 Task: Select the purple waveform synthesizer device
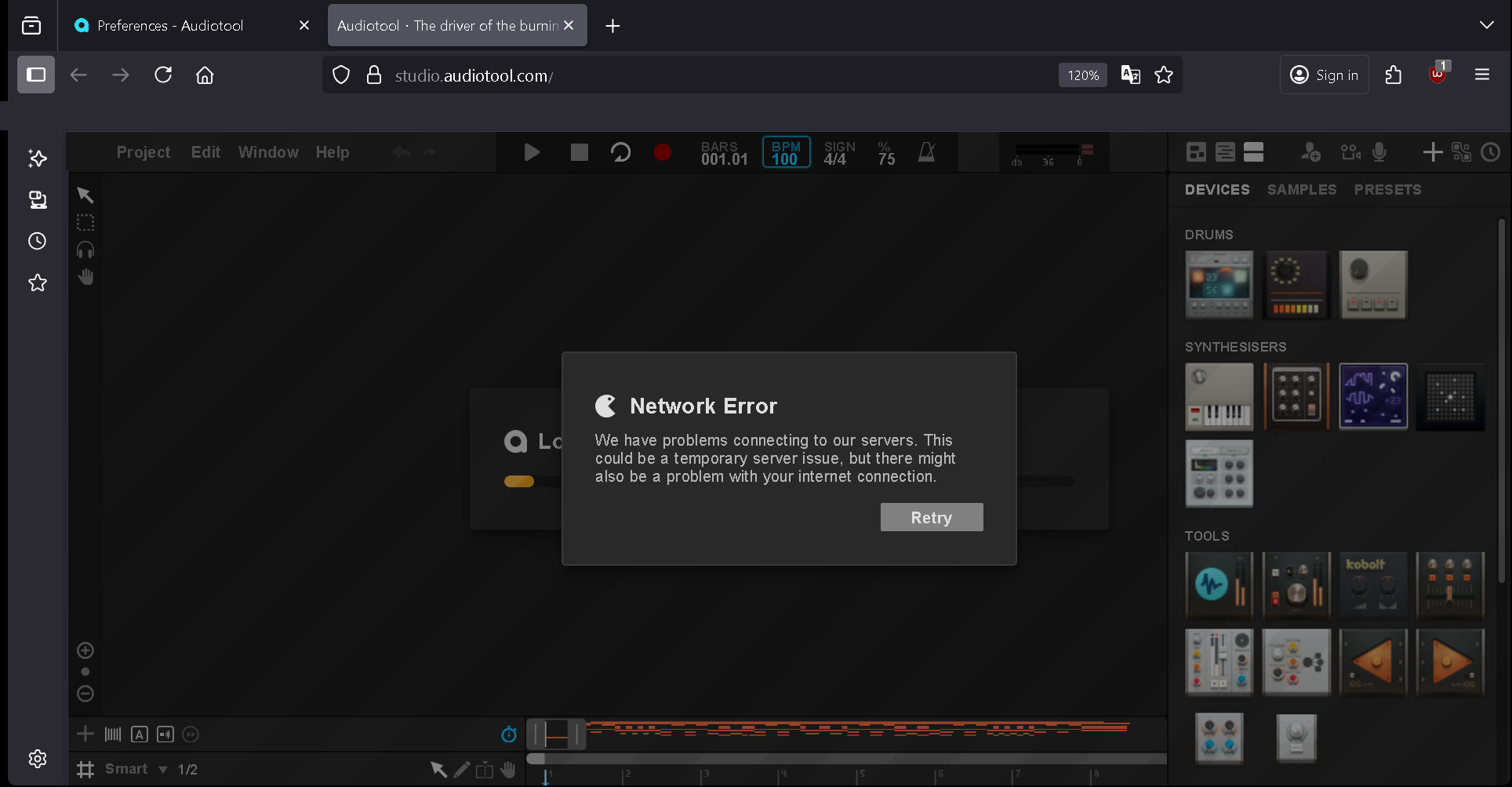coord(1372,396)
